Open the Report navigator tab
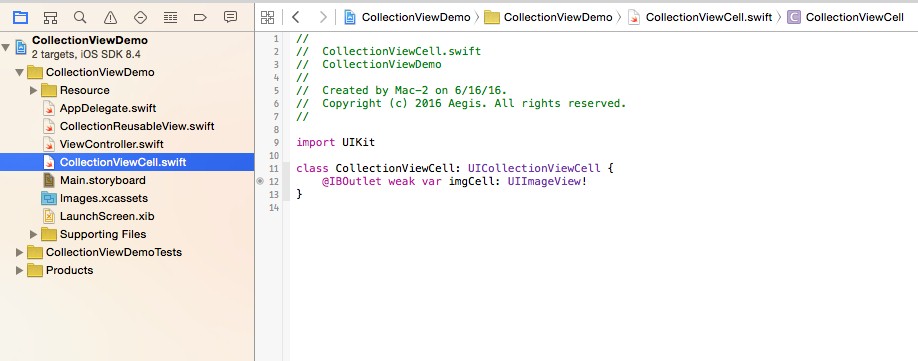The height and width of the screenshot is (361, 918). pyautogui.click(x=230, y=17)
